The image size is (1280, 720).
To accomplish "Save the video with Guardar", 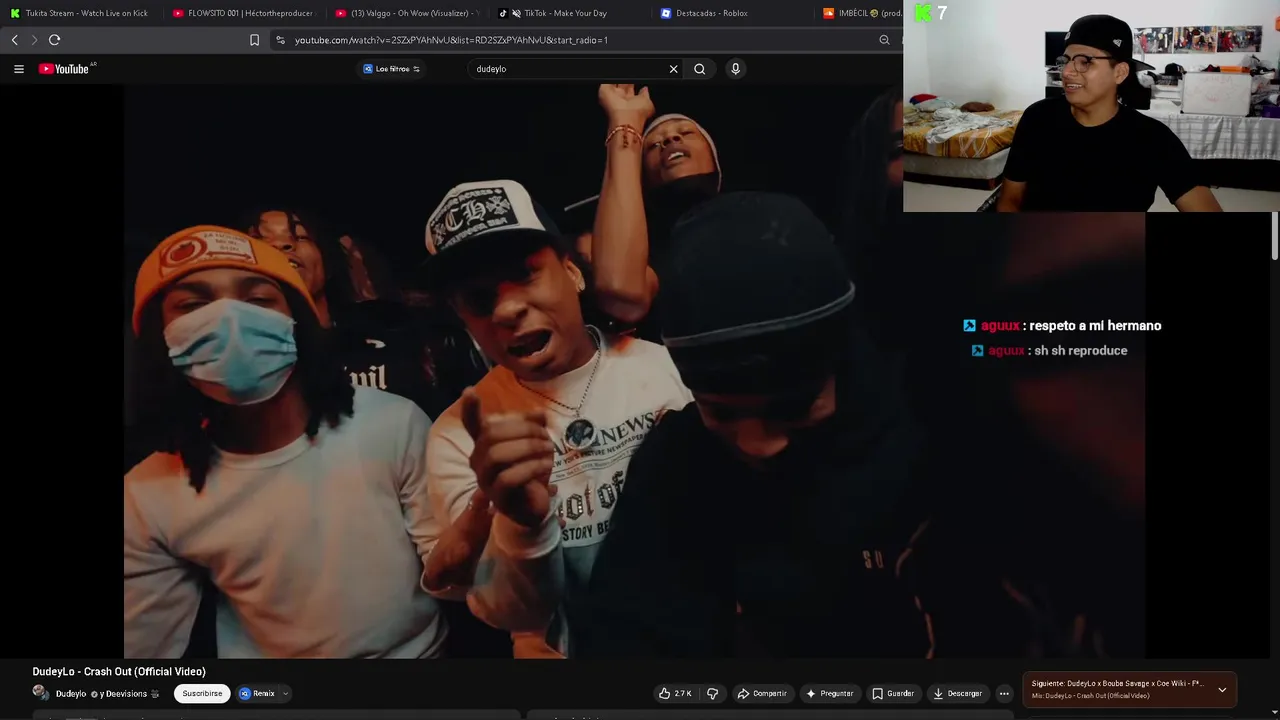I will 892,693.
